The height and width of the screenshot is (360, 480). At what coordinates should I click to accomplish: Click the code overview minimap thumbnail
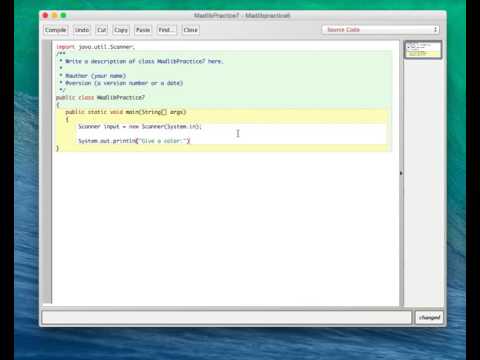click(x=423, y=50)
